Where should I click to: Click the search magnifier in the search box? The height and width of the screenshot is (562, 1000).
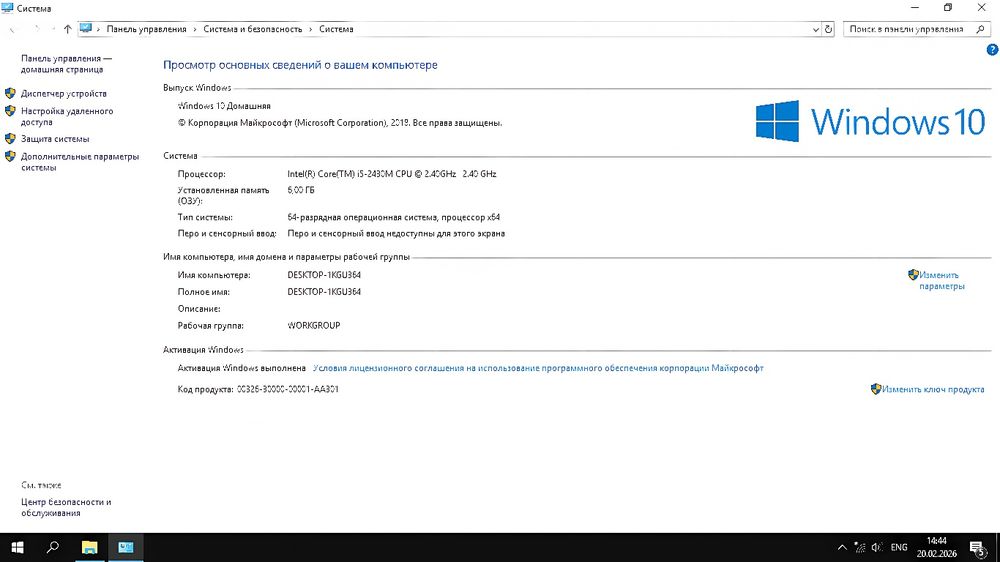point(980,29)
